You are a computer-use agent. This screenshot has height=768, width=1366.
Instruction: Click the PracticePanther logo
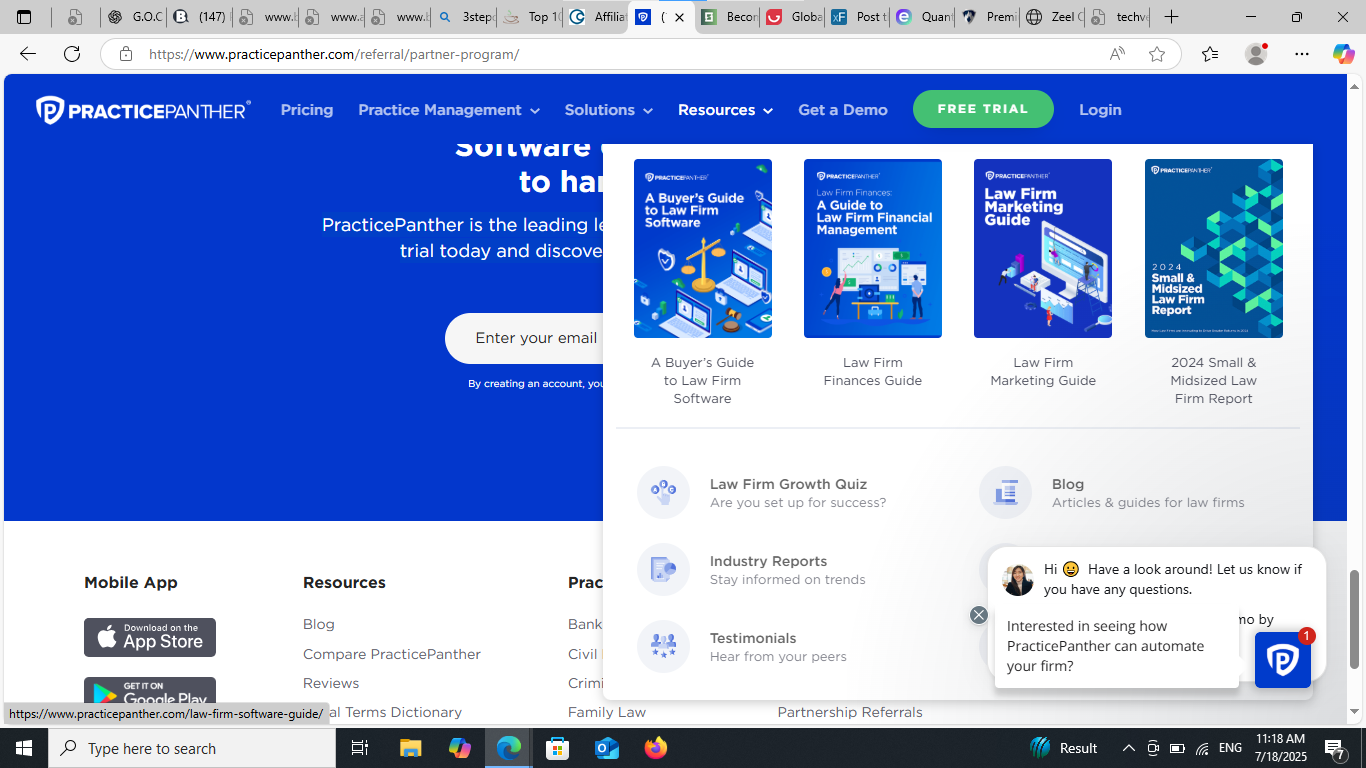click(143, 110)
